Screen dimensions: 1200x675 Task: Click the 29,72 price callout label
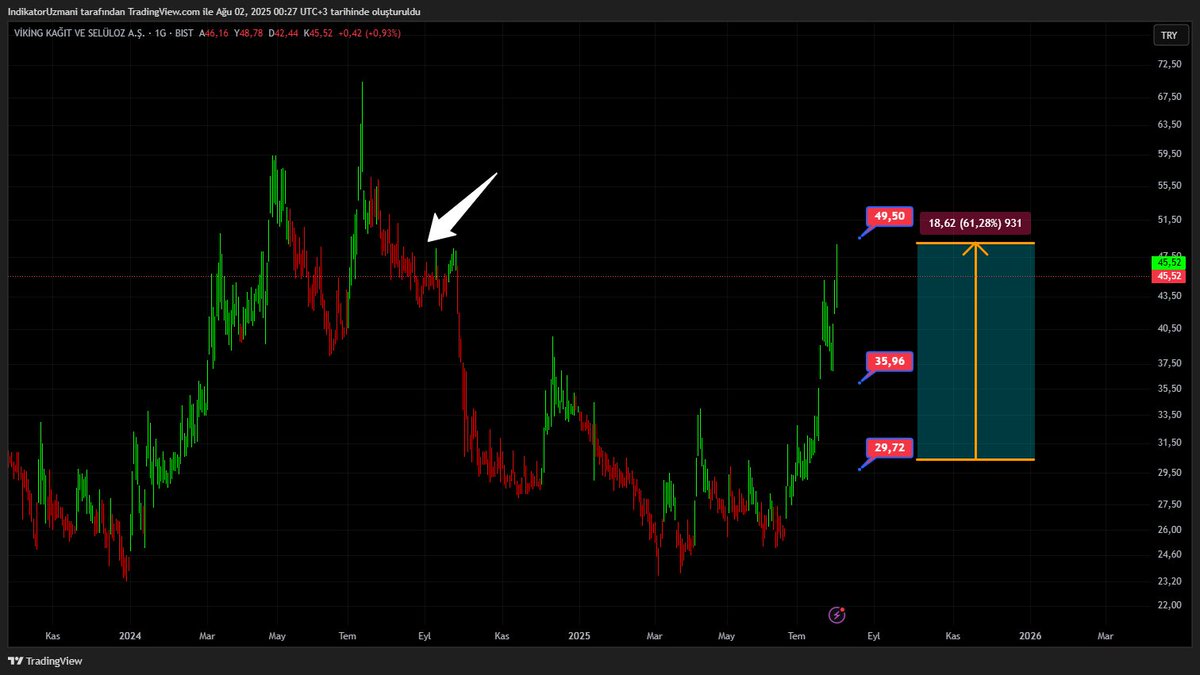pyautogui.click(x=889, y=448)
